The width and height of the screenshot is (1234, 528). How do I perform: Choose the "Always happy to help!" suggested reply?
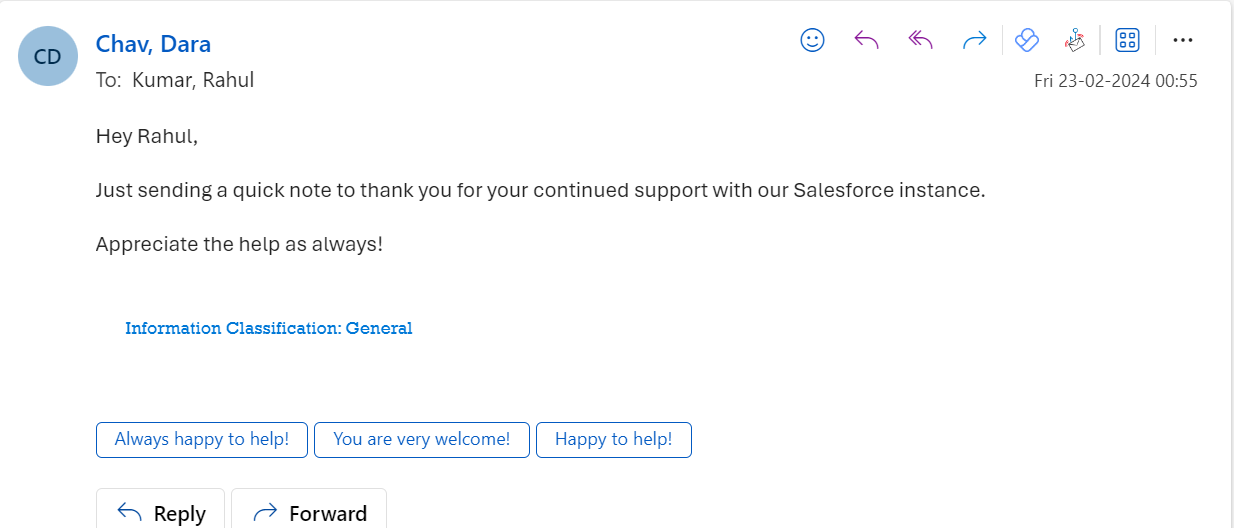(x=202, y=440)
